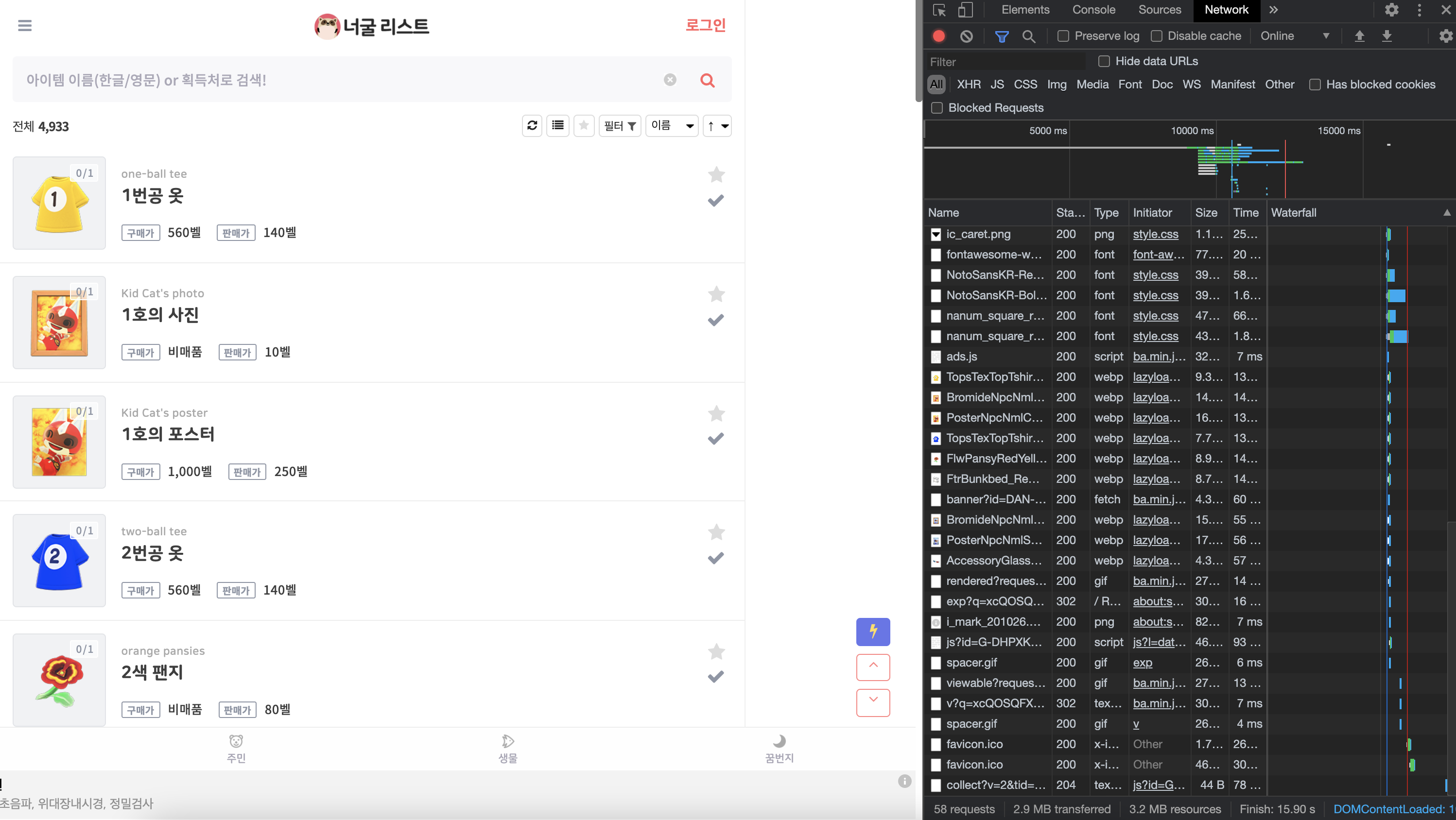
Task: Open the 이름 sort dropdown
Action: click(x=672, y=125)
